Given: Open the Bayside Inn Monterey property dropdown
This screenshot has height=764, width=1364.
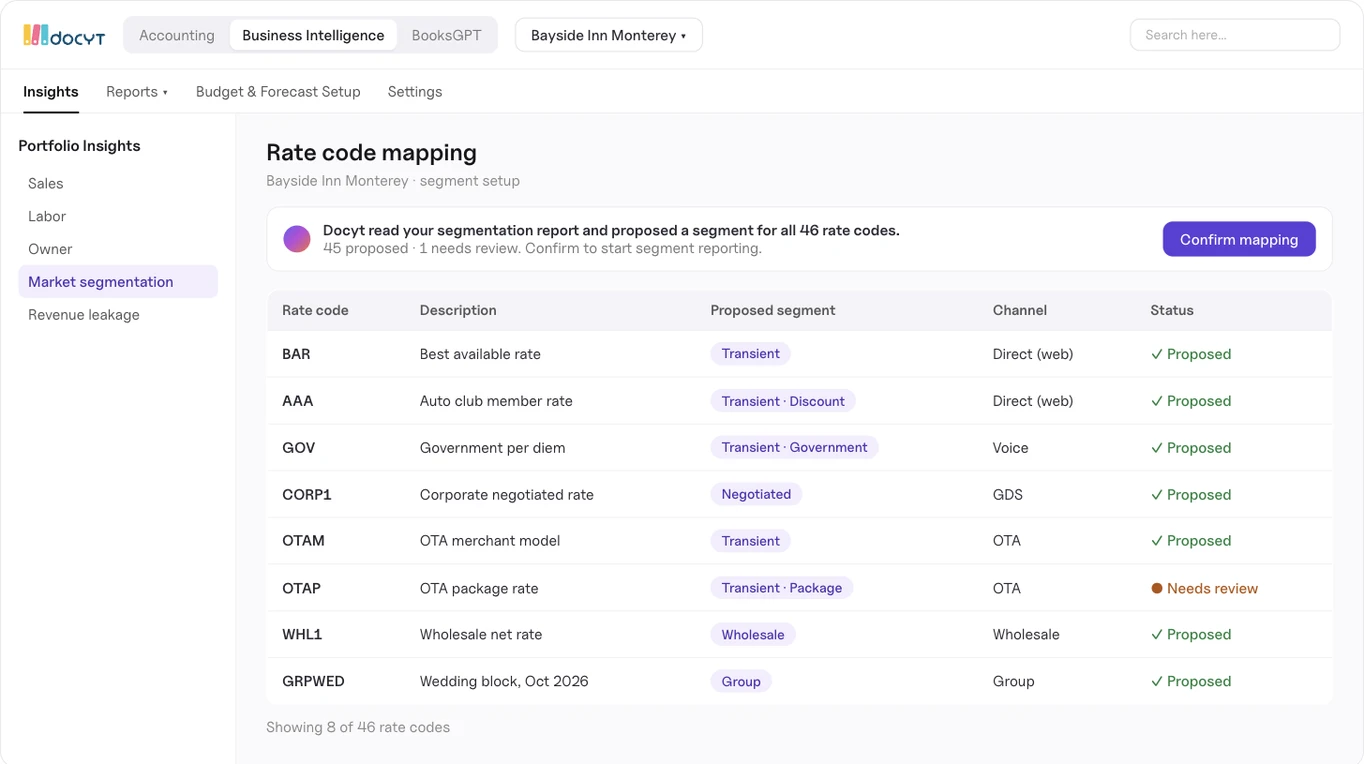Looking at the screenshot, I should pos(609,35).
